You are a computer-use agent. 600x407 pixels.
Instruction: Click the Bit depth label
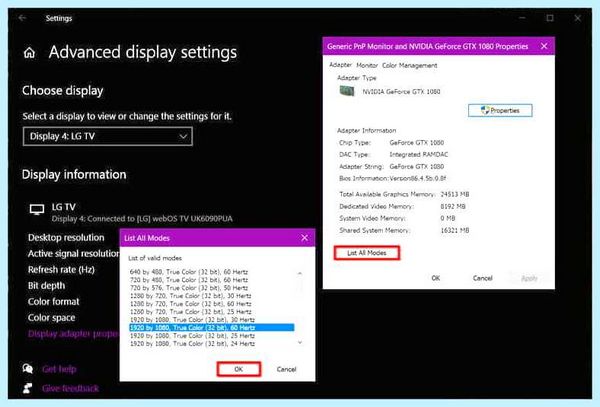tap(46, 286)
